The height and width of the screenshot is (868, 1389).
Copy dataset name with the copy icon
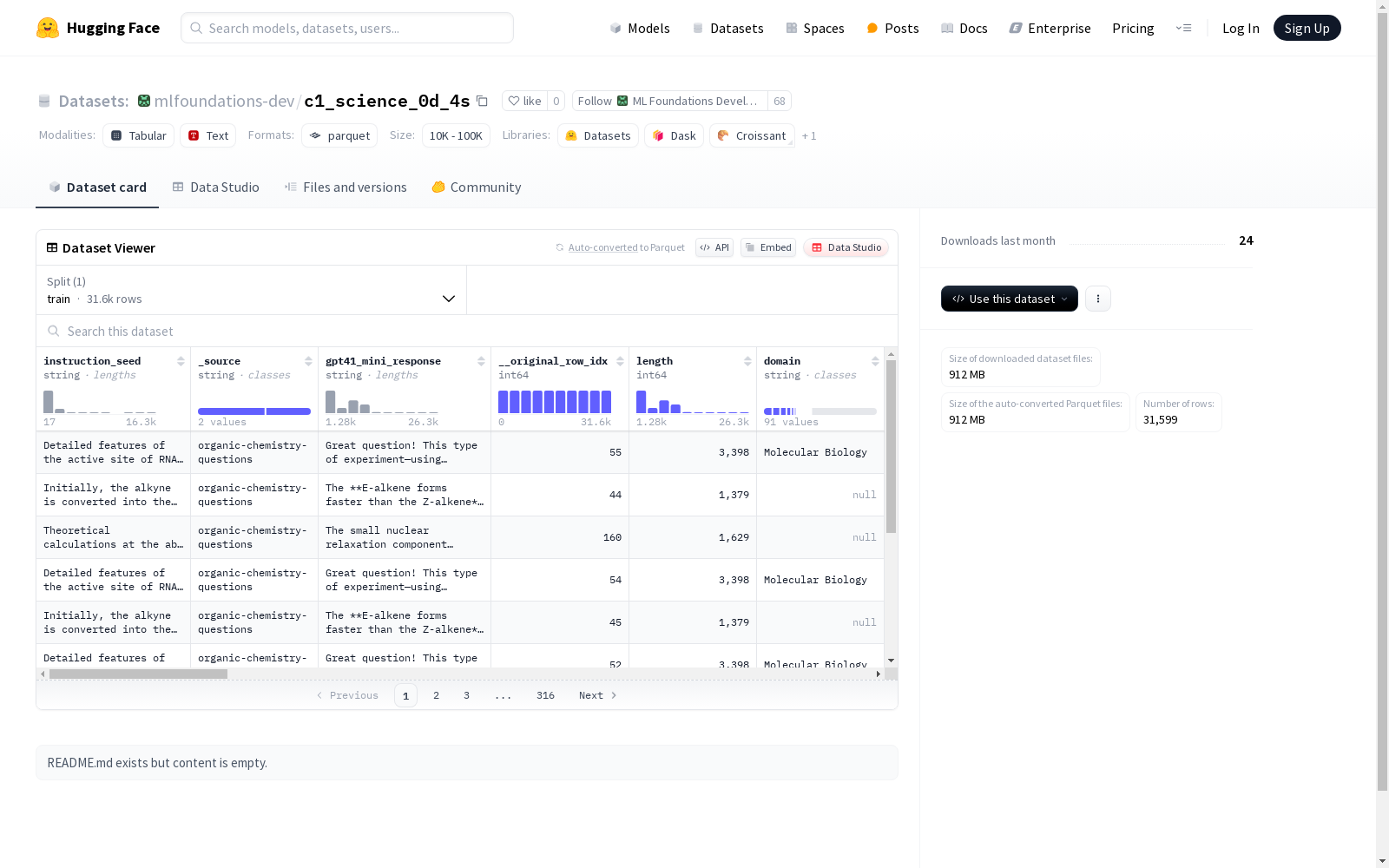point(483,101)
